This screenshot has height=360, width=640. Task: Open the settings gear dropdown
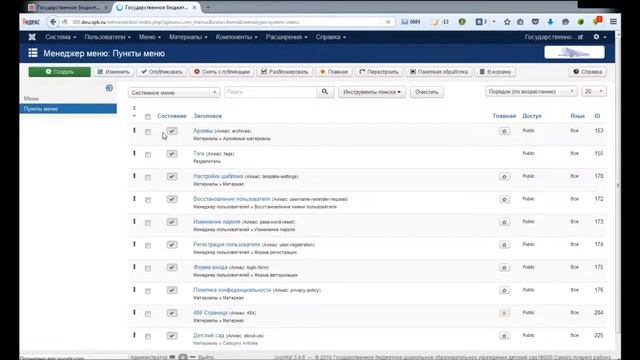(x=599, y=37)
